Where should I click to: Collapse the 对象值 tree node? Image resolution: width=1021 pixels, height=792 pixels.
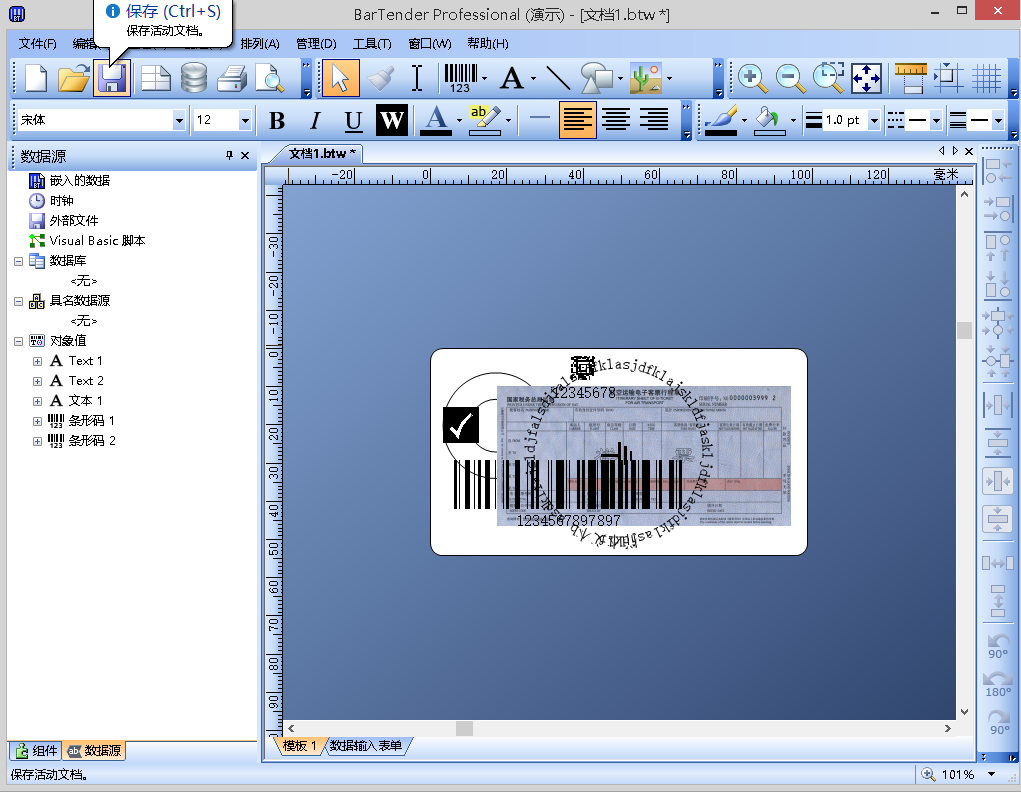pyautogui.click(x=18, y=341)
